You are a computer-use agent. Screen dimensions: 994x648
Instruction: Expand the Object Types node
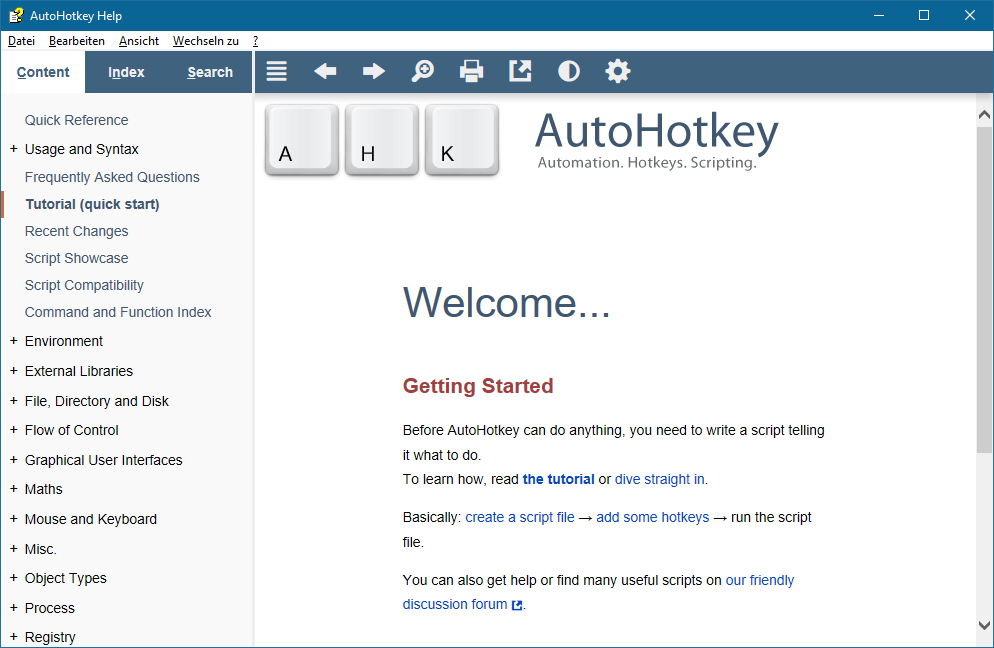pyautogui.click(x=13, y=578)
